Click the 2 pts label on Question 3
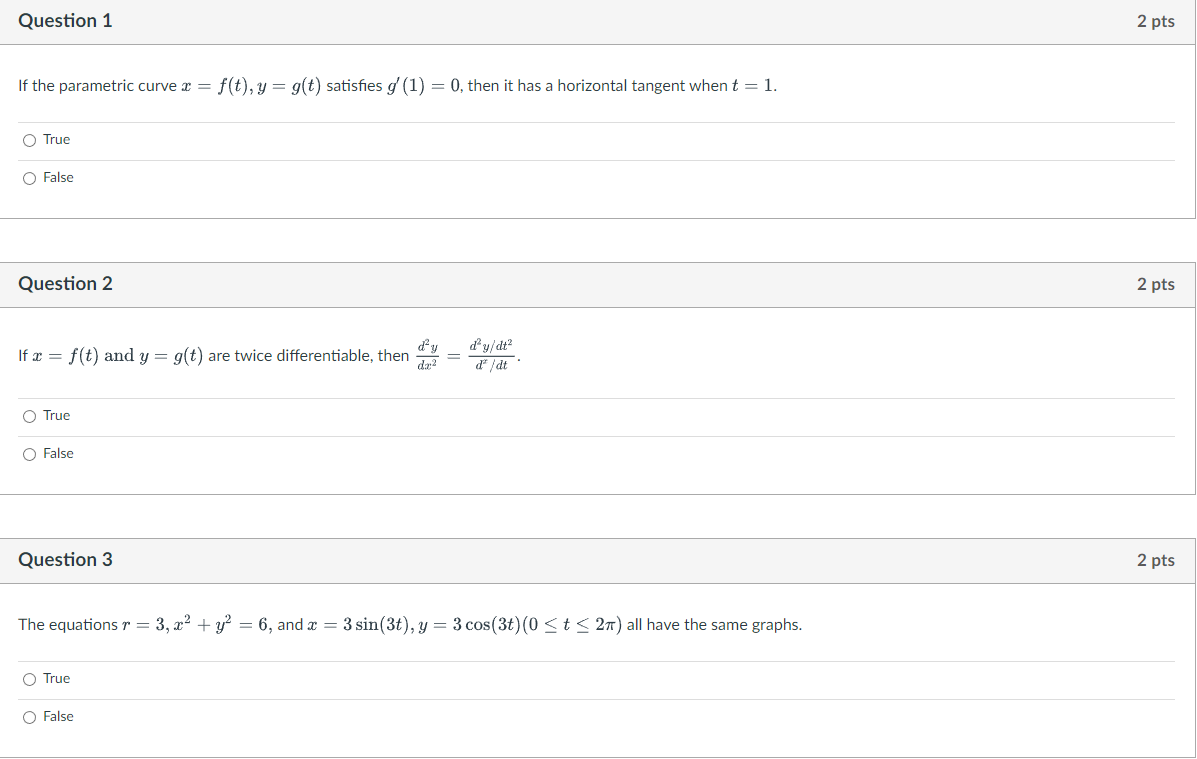 click(1156, 559)
